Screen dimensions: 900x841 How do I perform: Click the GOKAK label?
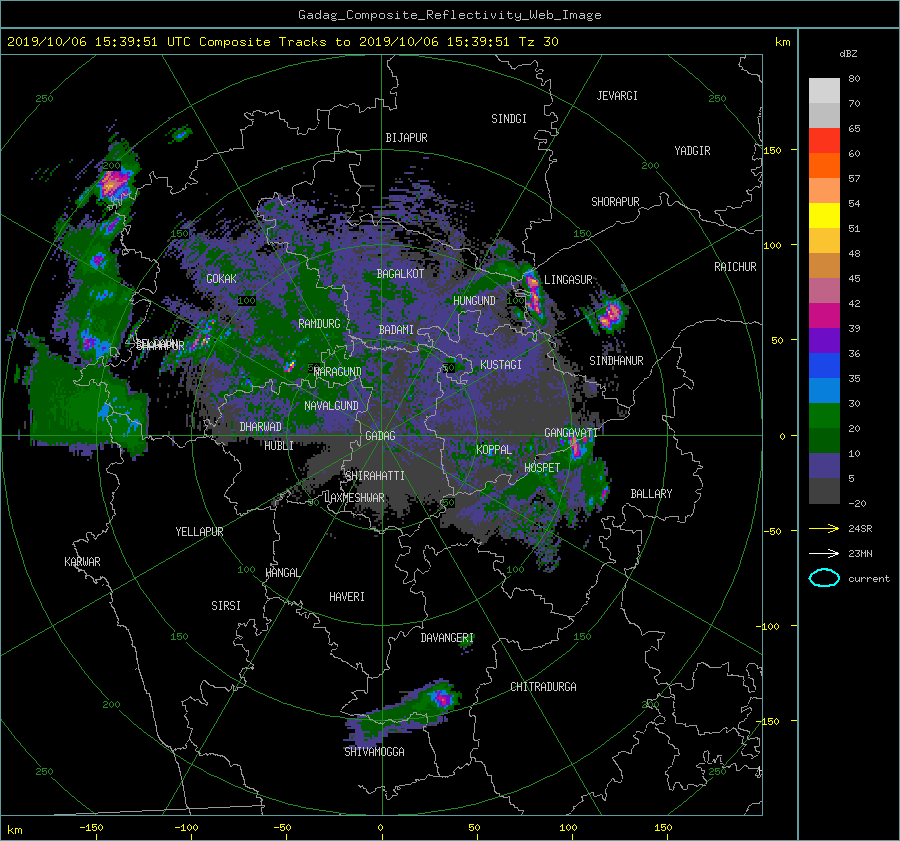[x=221, y=279]
